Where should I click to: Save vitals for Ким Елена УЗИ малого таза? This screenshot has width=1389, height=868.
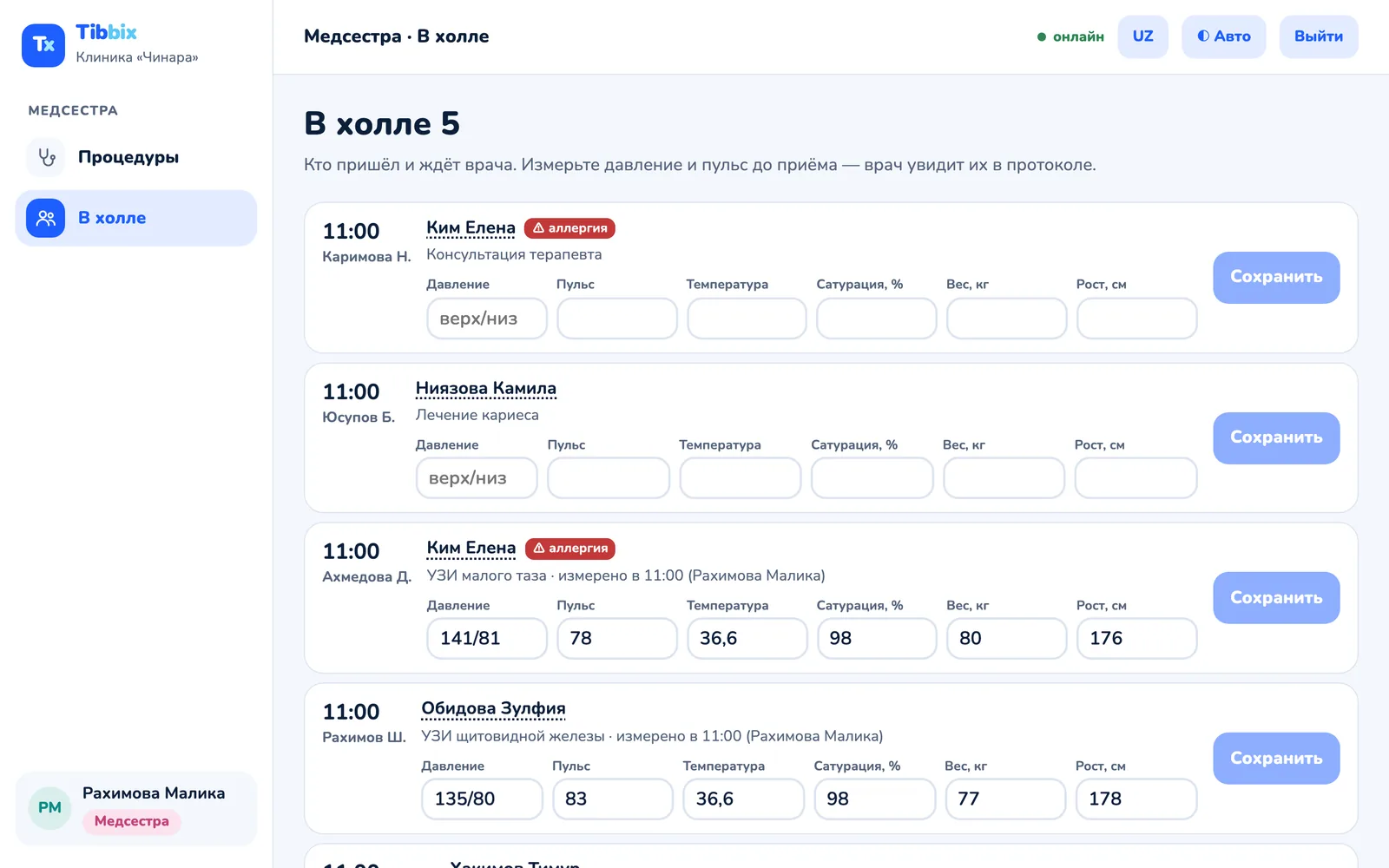[x=1276, y=598]
